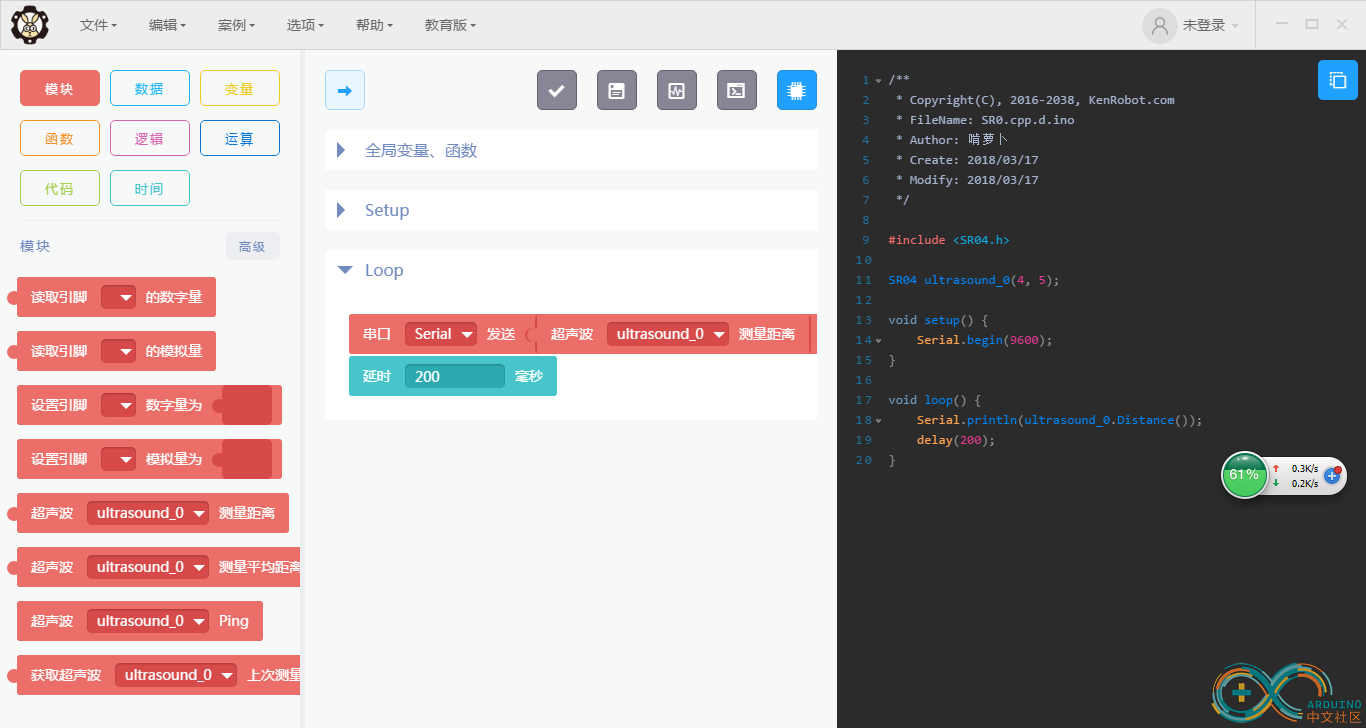Click the KenRobot rabbit logo
1366x728 pixels.
[x=30, y=25]
